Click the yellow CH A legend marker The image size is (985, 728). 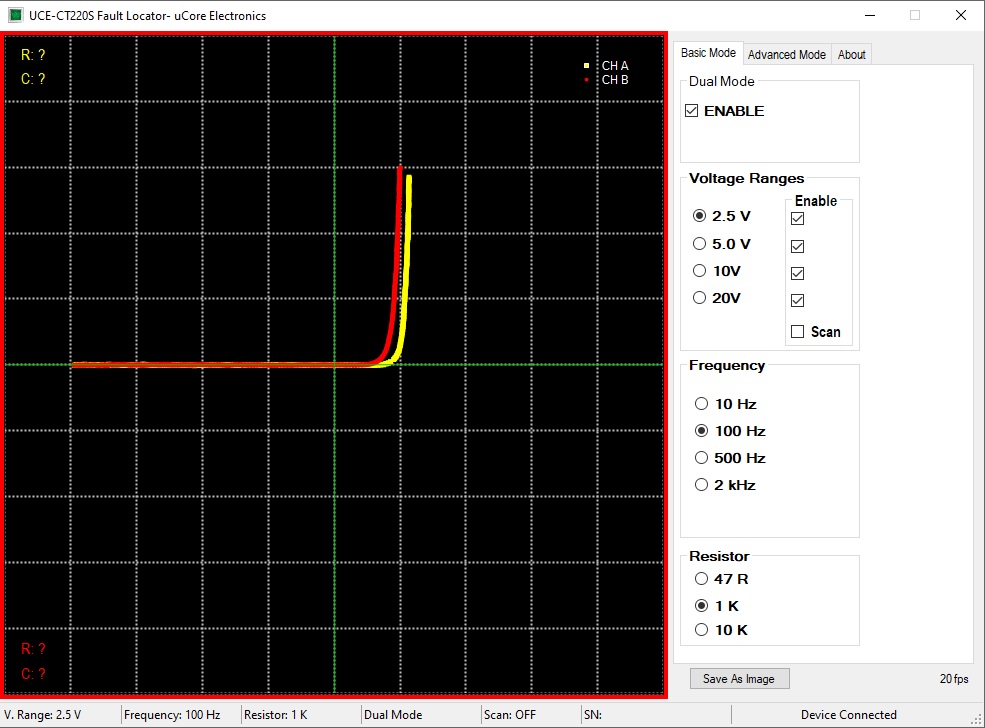point(587,66)
